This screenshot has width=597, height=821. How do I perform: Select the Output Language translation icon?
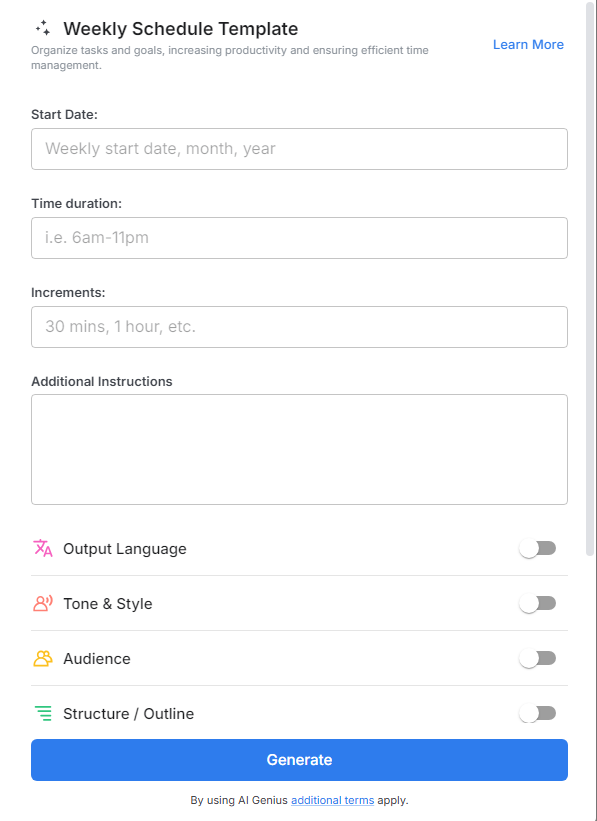[x=42, y=548]
